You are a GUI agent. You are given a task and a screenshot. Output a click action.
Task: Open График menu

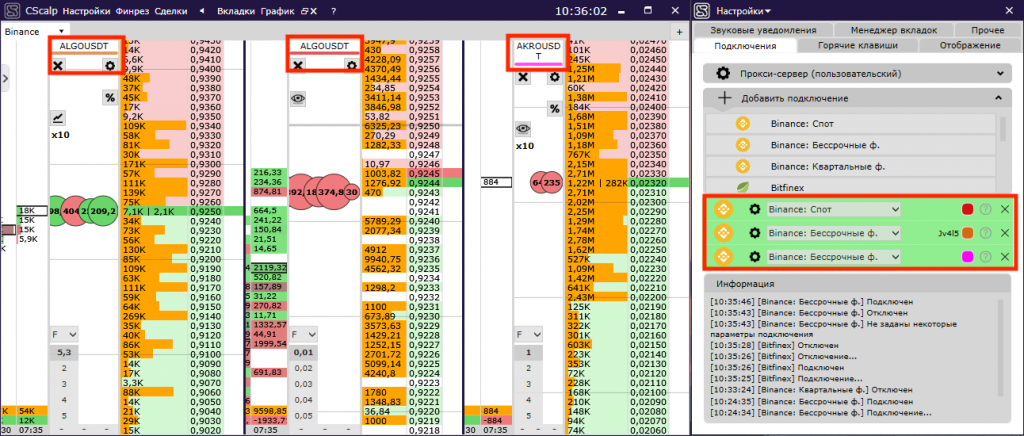pos(277,11)
